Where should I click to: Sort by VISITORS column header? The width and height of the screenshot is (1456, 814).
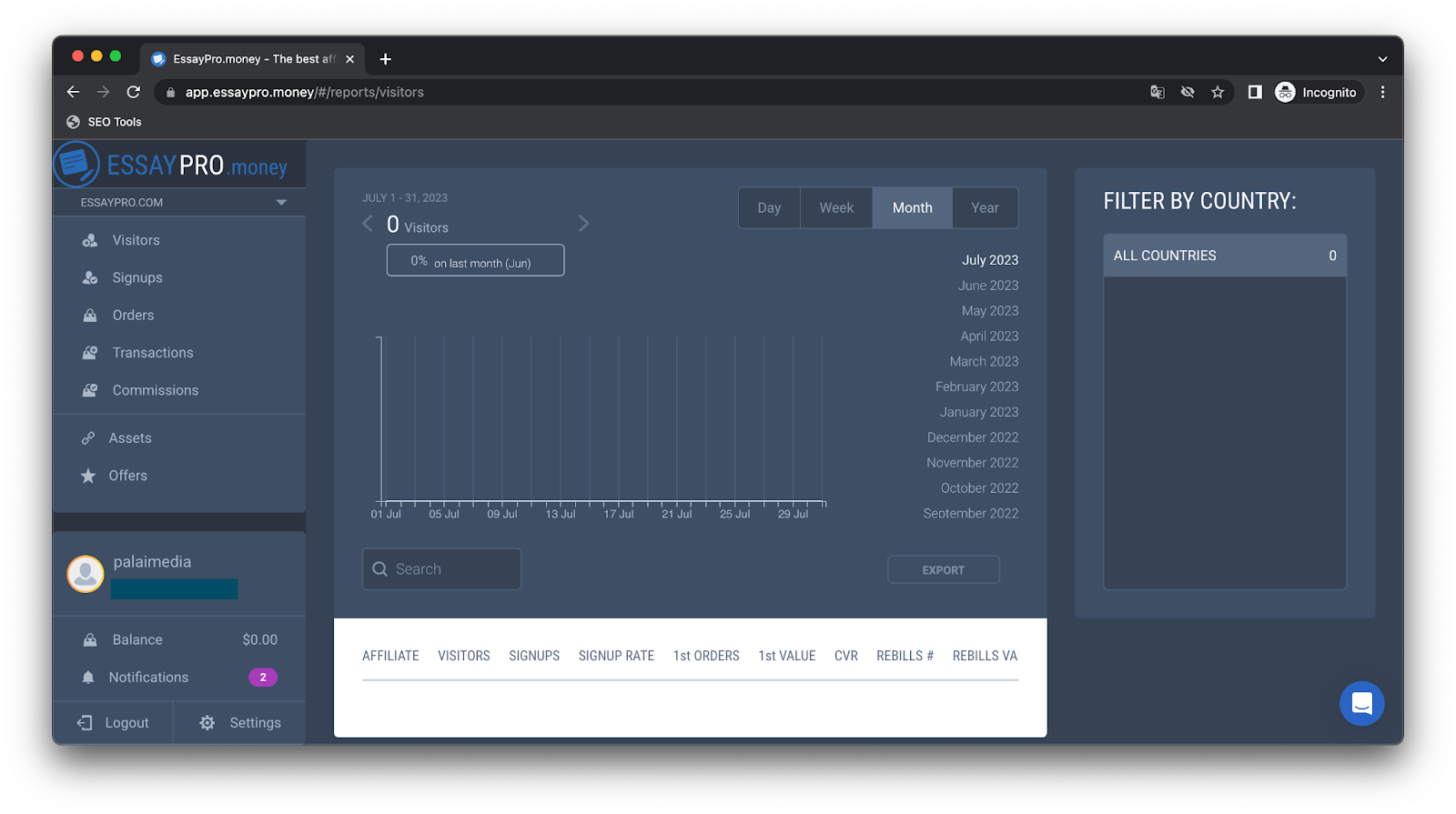(464, 656)
